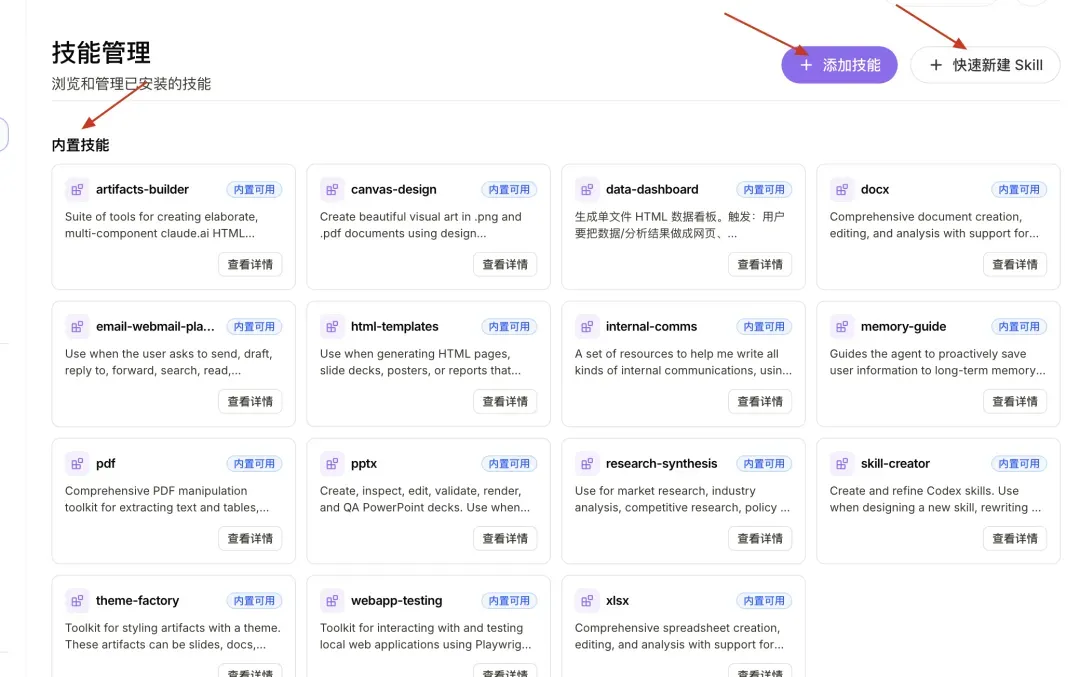
Task: View details of the pdf skill
Action: [250, 539]
